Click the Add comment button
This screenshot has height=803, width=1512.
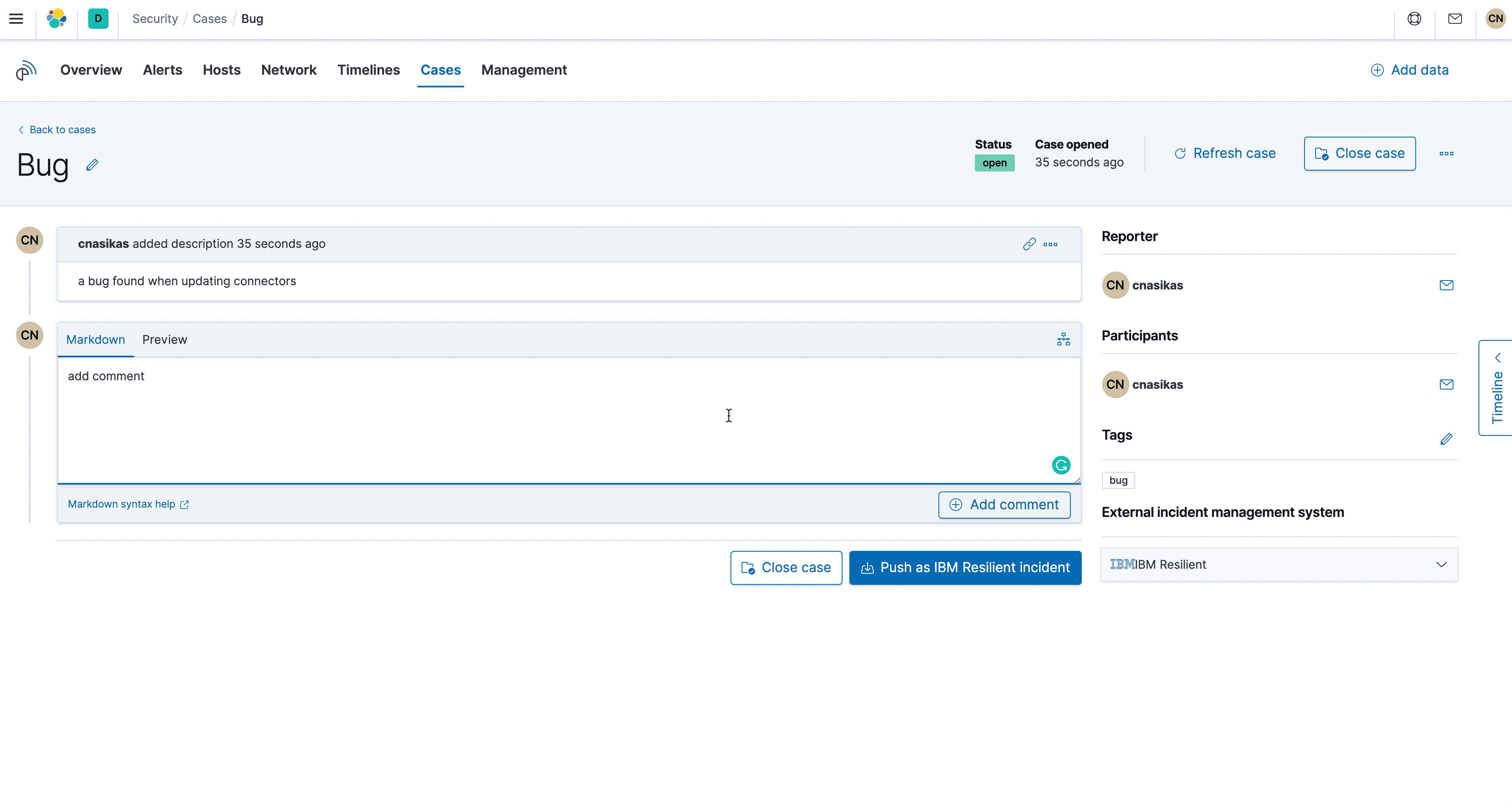coord(1004,505)
